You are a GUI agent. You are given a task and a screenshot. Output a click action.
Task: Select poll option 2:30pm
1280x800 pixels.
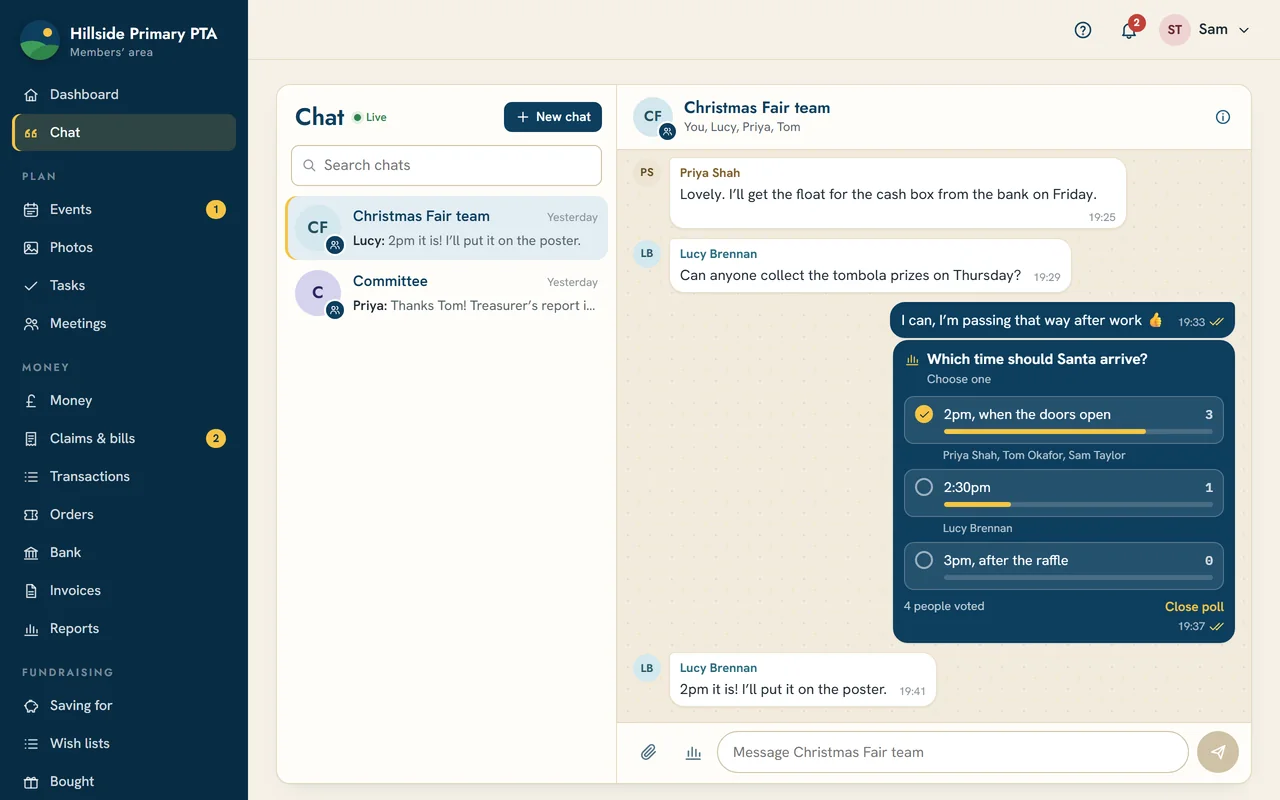tap(1063, 492)
